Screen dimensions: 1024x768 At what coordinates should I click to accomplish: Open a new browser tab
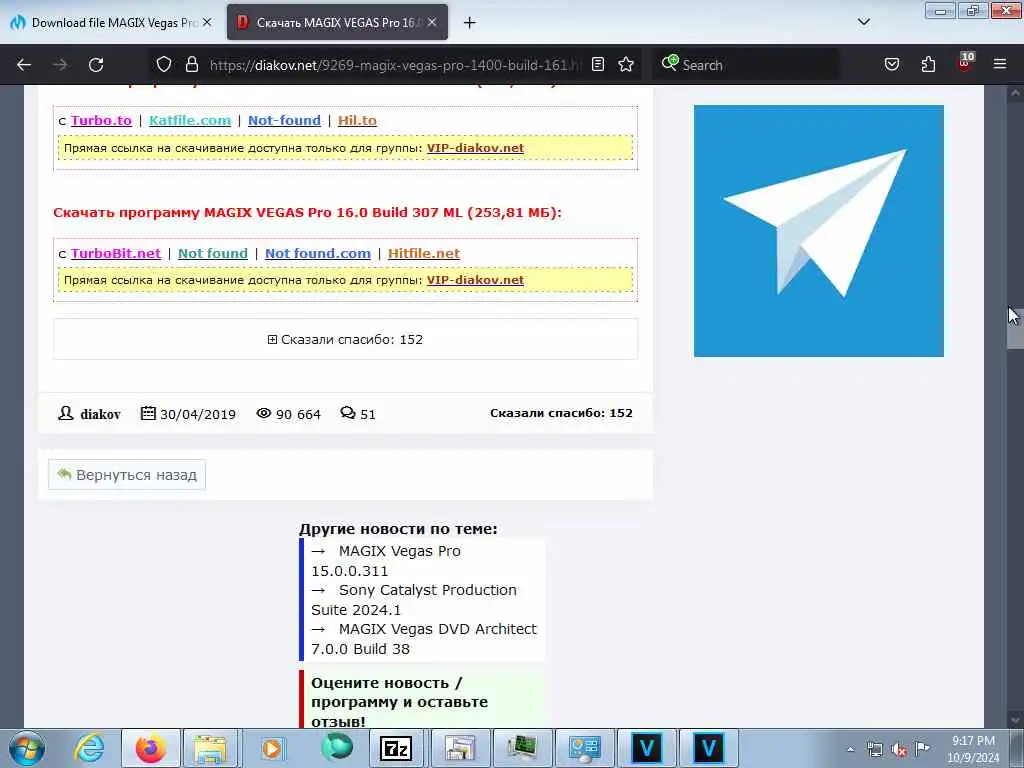coord(469,23)
